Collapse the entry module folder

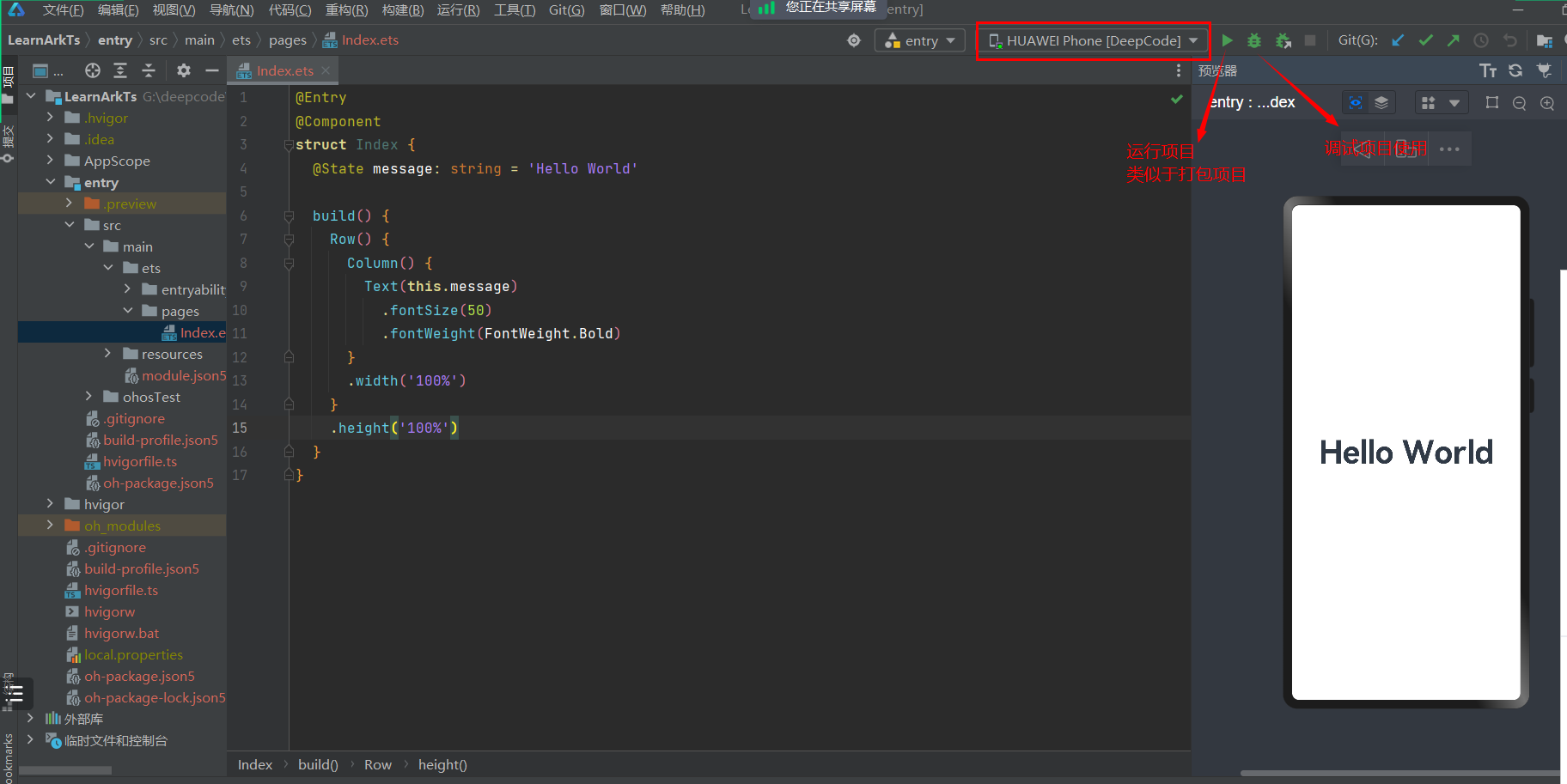pos(50,182)
